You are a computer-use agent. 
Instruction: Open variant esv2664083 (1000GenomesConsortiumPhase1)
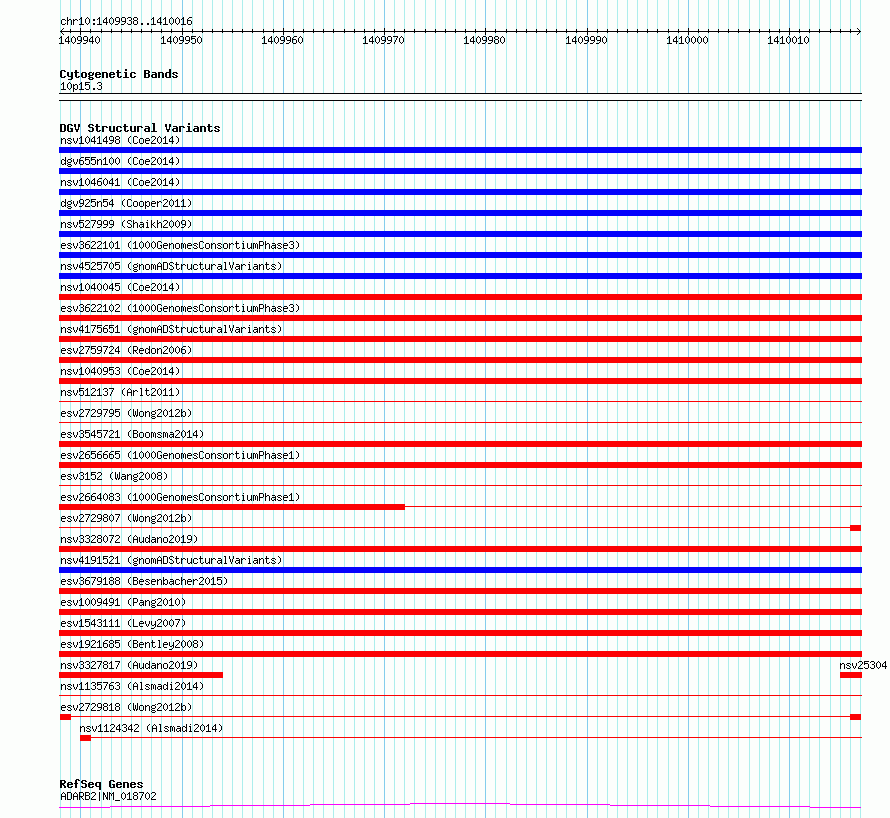coord(180,497)
